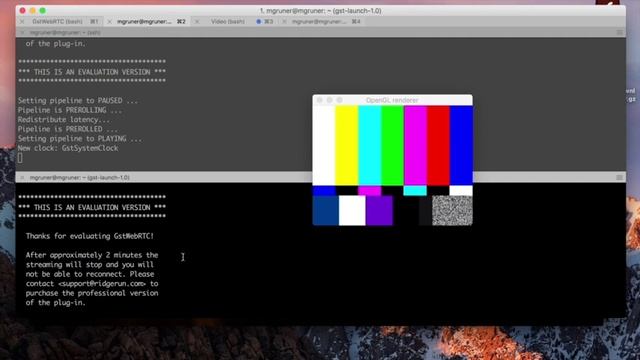This screenshot has height=360, width=640.
Task: Open the top (ssh) pane's menu icon
Action: click(x=620, y=32)
